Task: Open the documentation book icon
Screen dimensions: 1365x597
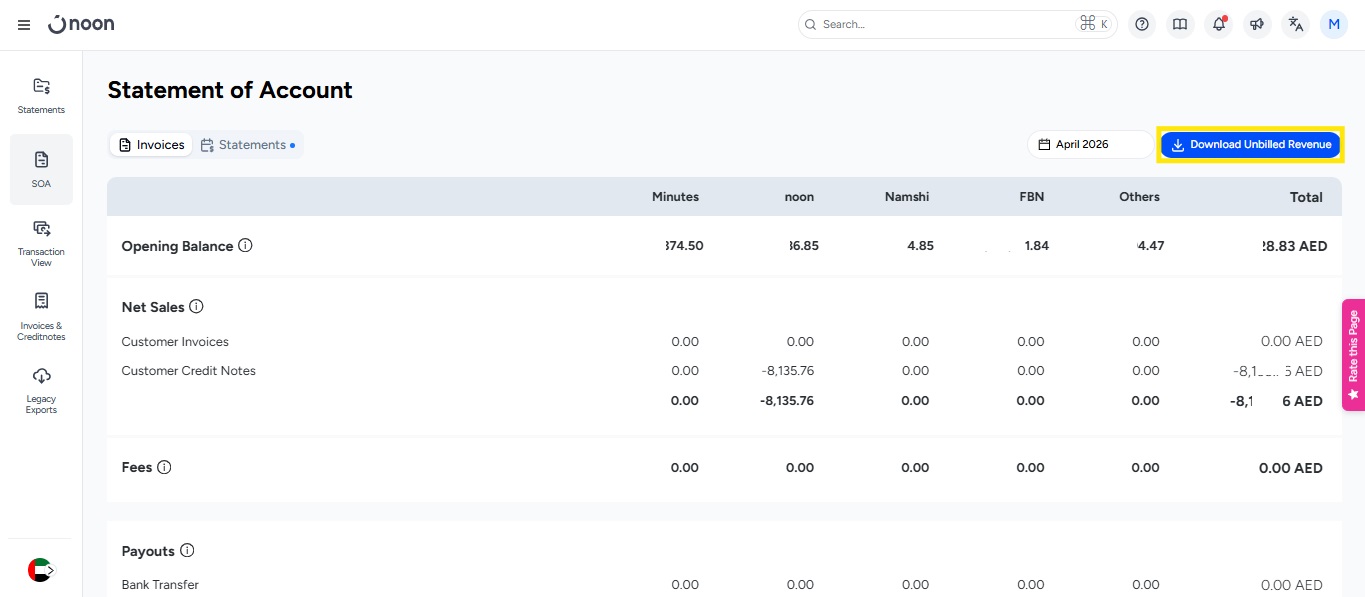Action: pyautogui.click(x=1180, y=25)
